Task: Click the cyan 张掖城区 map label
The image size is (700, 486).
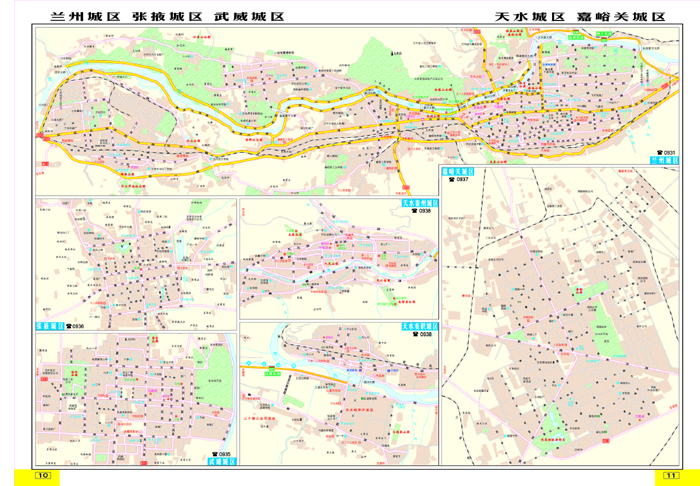Action: (50, 326)
